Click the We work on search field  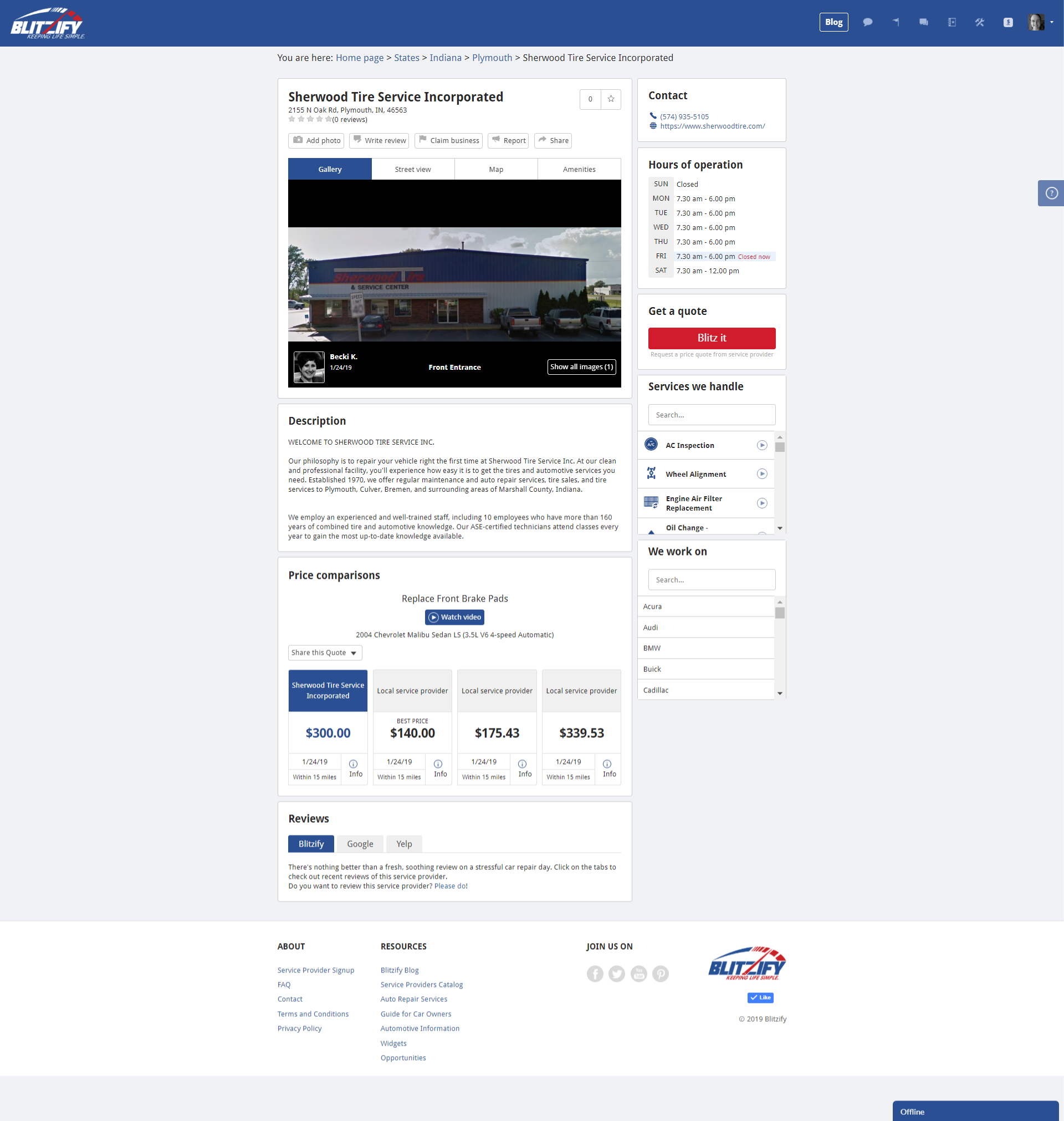point(711,580)
